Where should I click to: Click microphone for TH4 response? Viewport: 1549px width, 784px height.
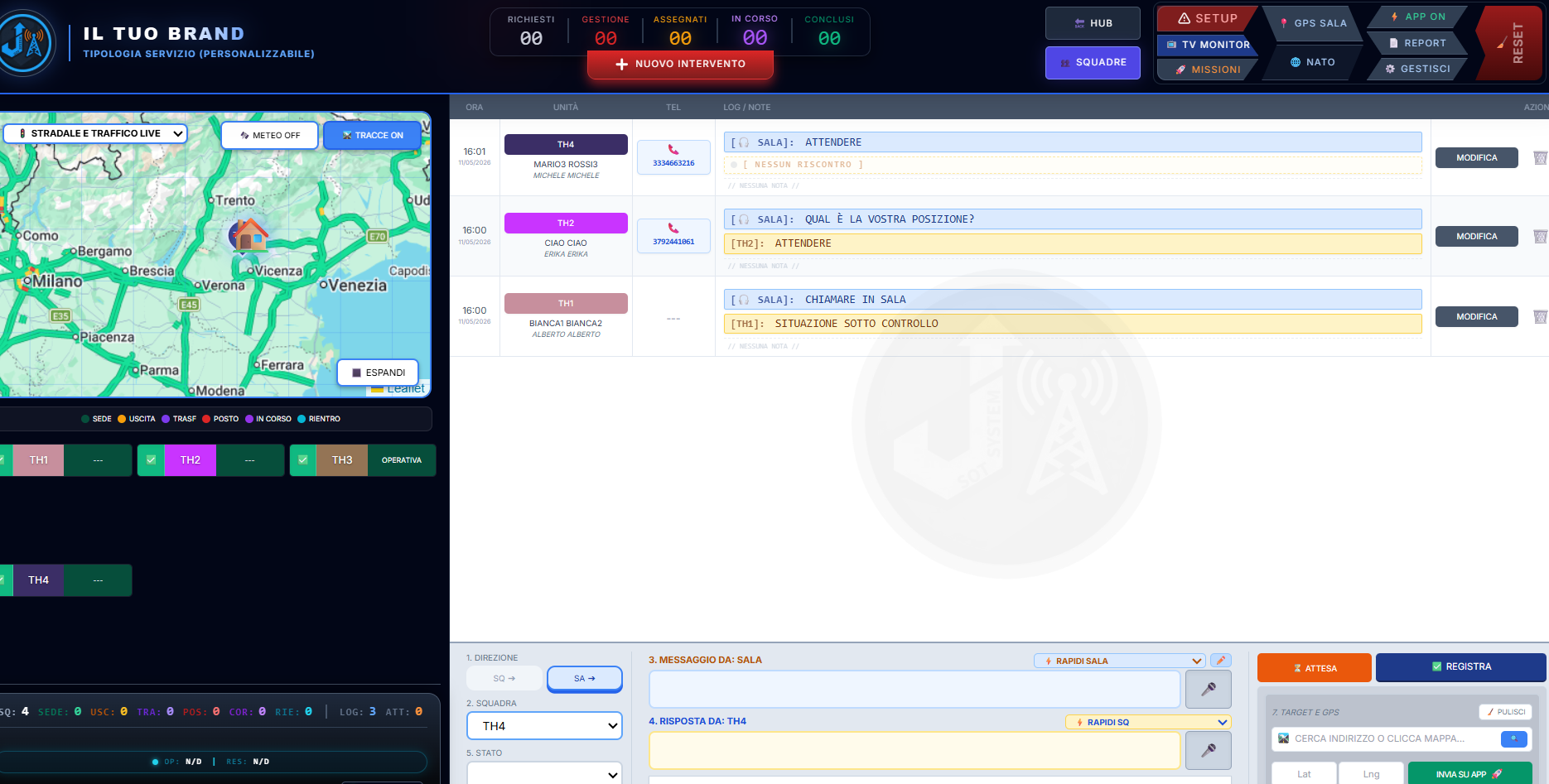pyautogui.click(x=1209, y=750)
